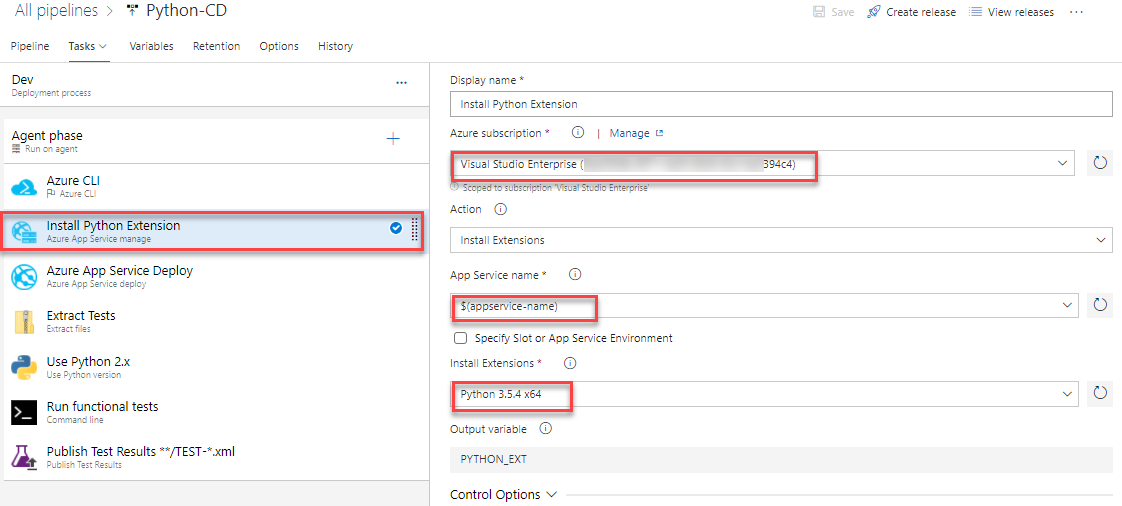Switch to the Retention tab

tap(216, 46)
